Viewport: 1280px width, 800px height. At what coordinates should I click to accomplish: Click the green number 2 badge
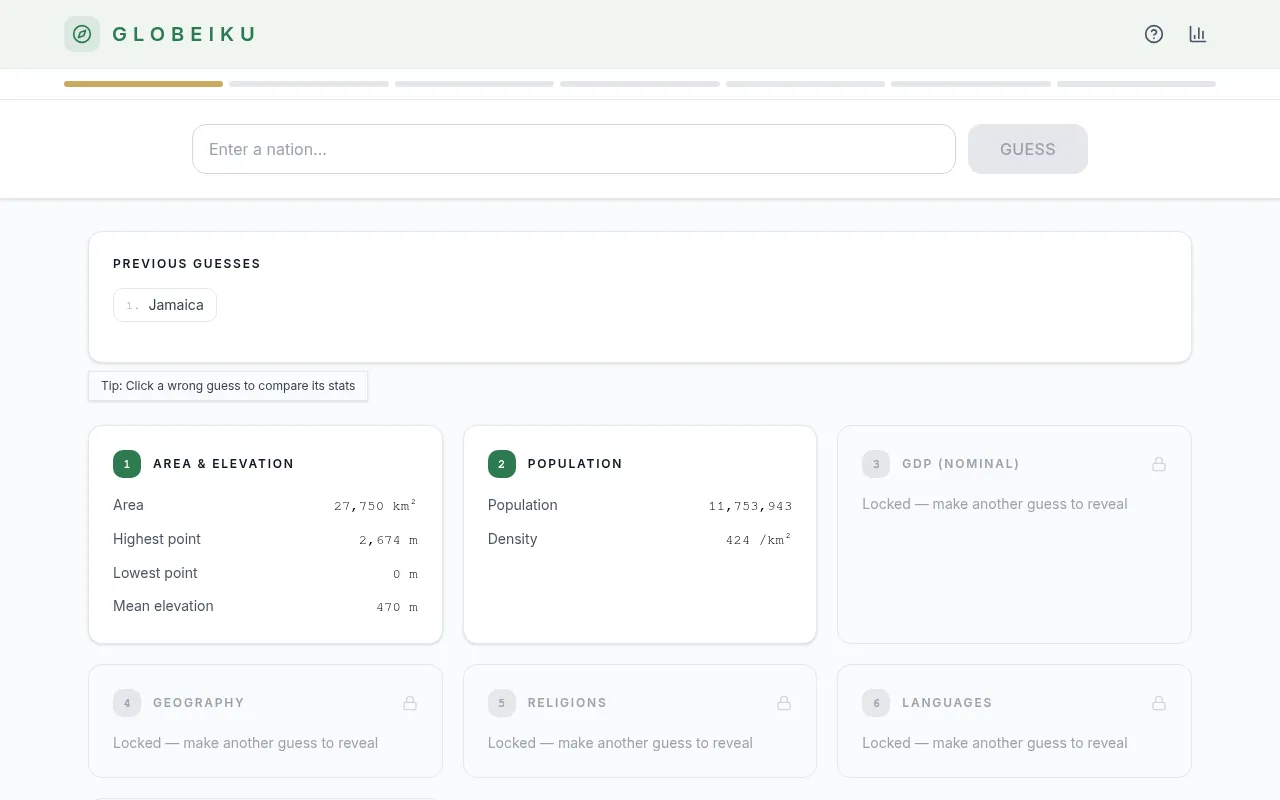pyautogui.click(x=502, y=464)
